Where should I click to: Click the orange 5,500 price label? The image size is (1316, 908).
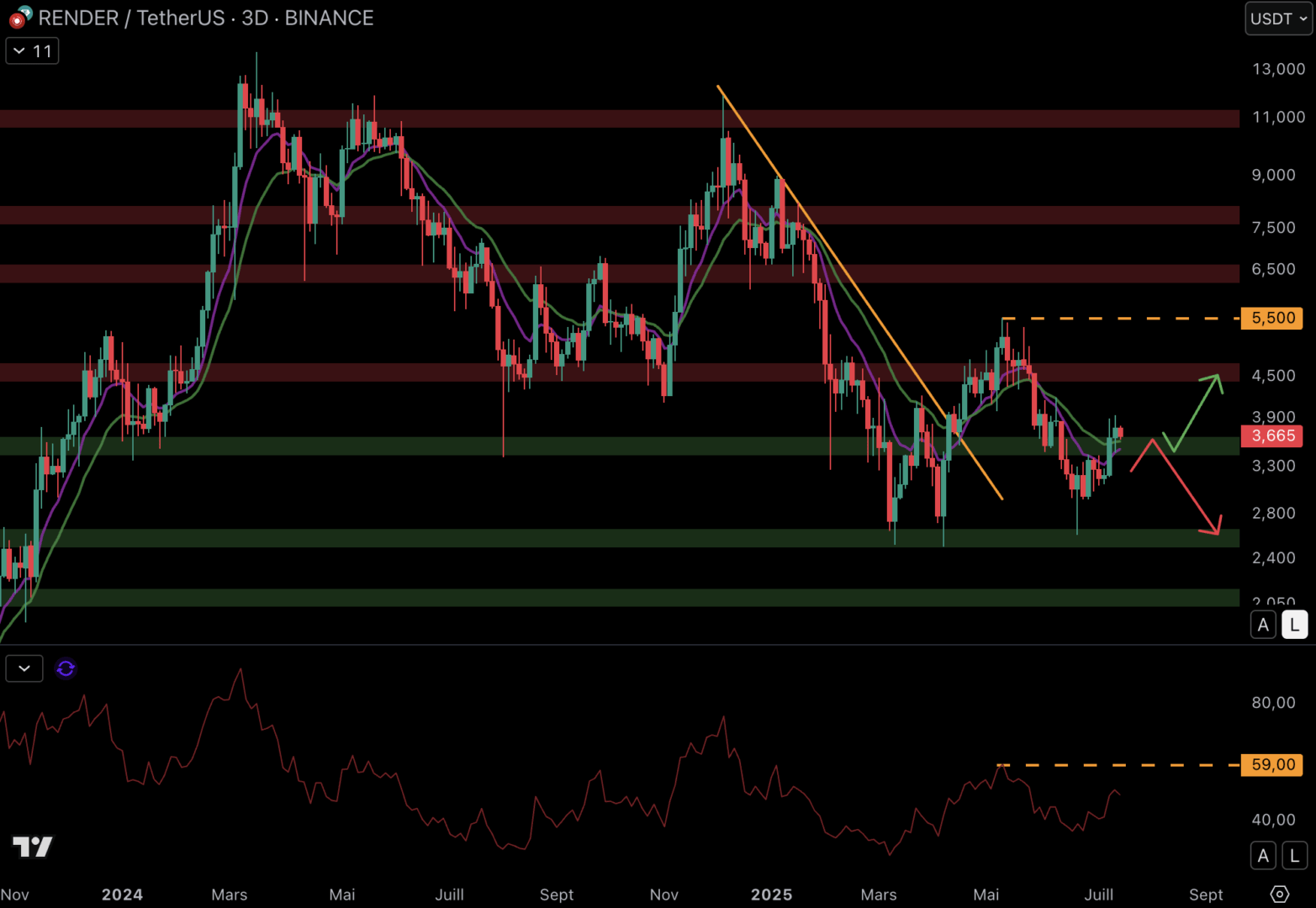coord(1272,318)
